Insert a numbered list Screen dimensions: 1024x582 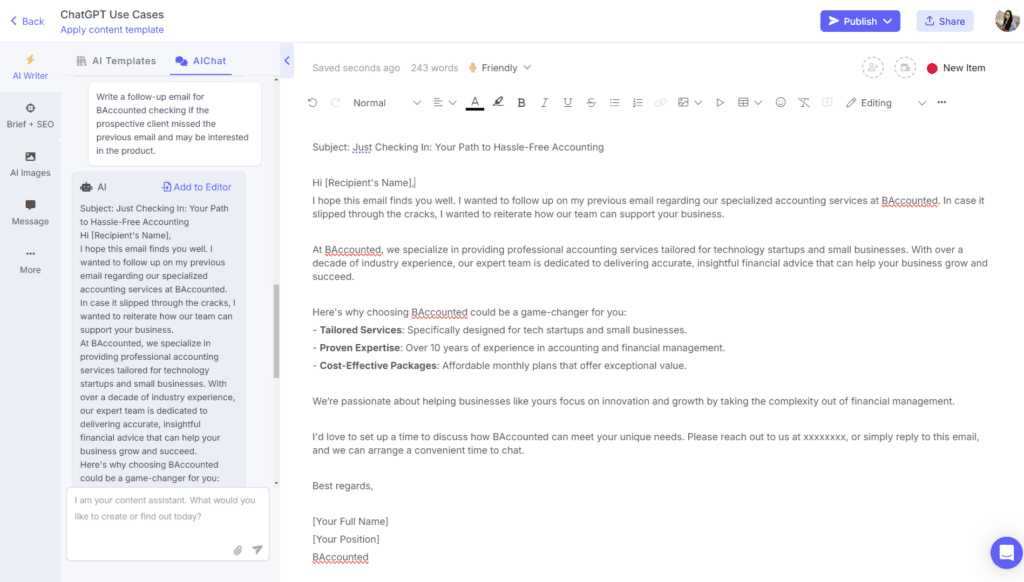click(x=637, y=103)
